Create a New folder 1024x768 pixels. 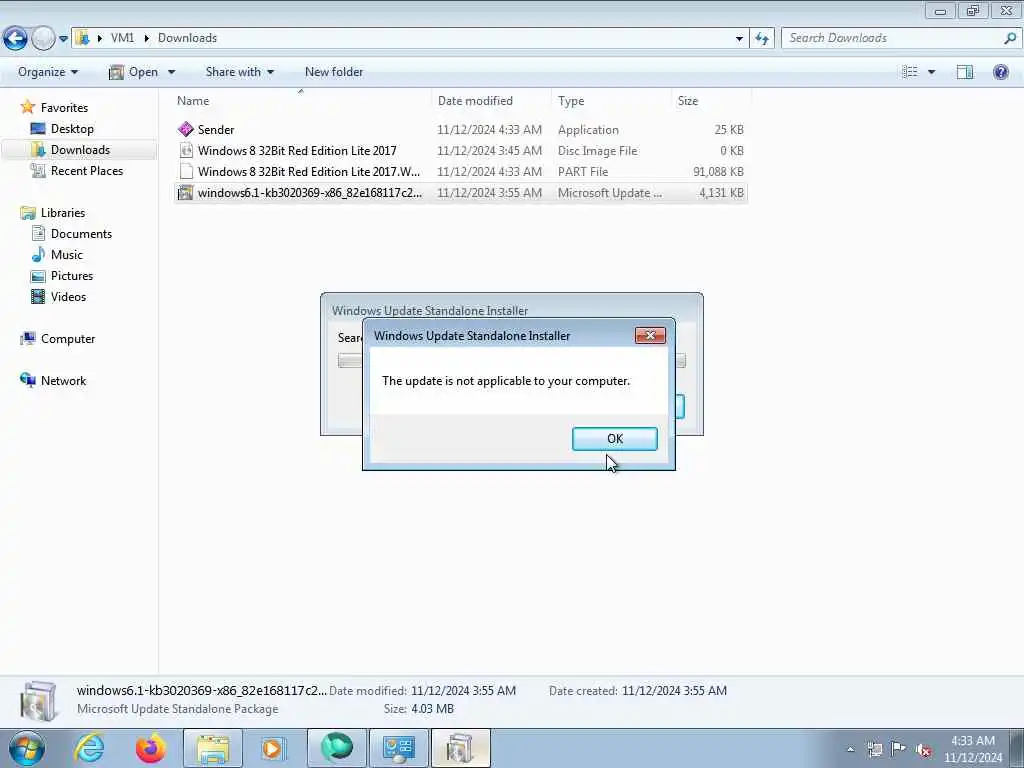point(334,72)
